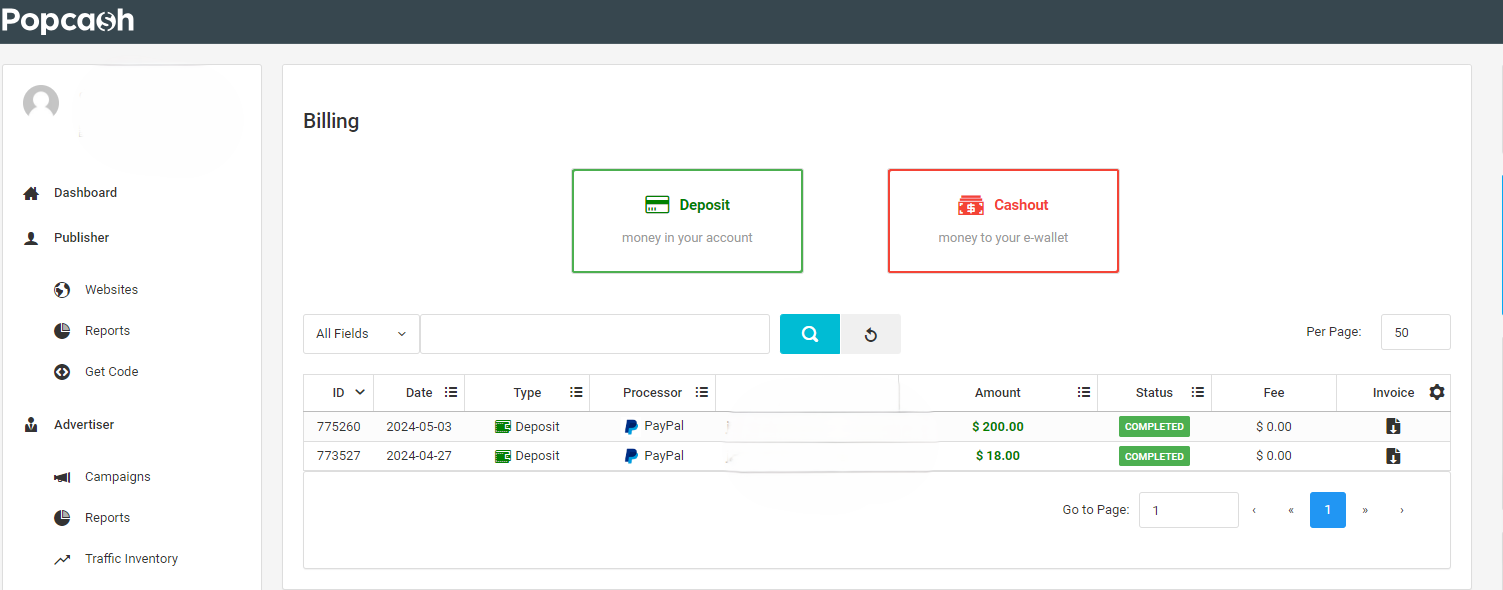Click the user avatar icon
The height and width of the screenshot is (590, 1503).
point(41,103)
